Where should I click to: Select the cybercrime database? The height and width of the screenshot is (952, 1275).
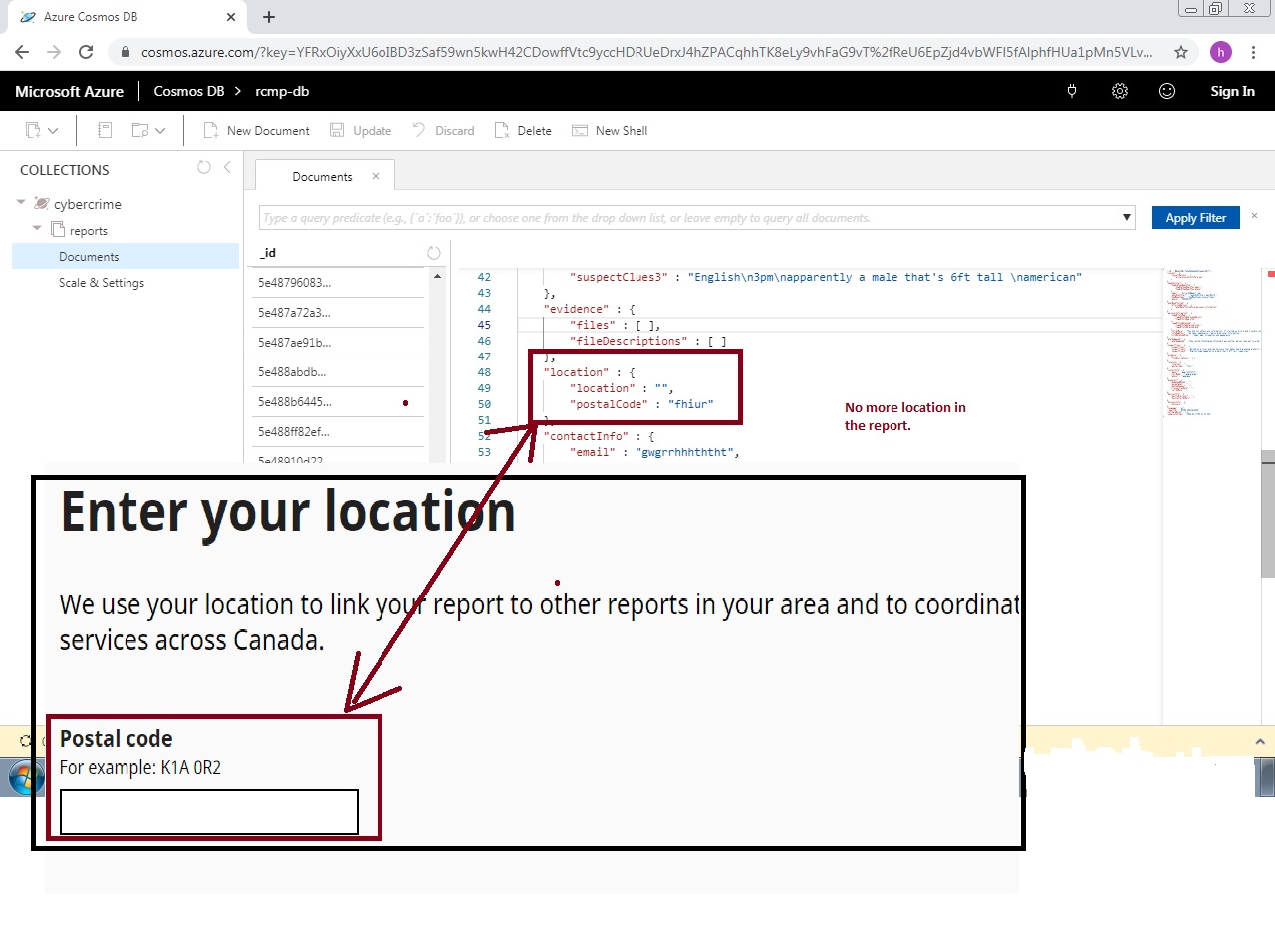click(88, 204)
